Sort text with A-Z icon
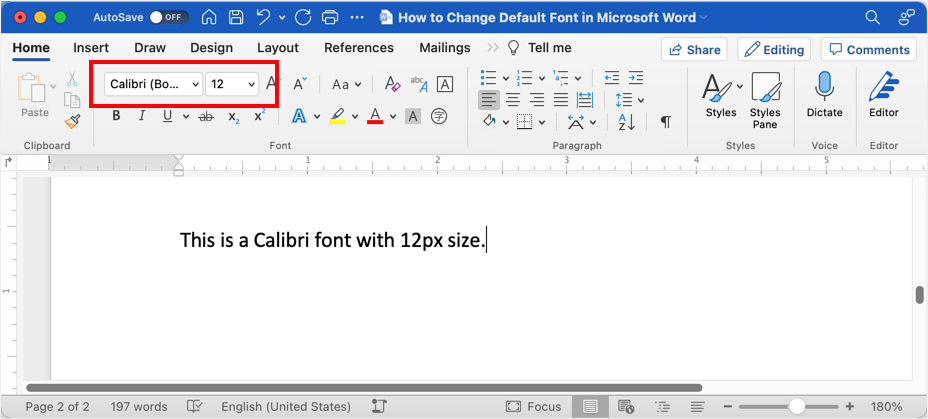This screenshot has width=928, height=419. [x=627, y=122]
